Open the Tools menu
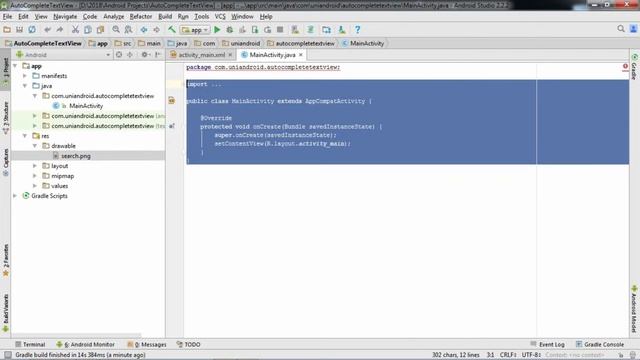The image size is (640, 360). click(202, 16)
